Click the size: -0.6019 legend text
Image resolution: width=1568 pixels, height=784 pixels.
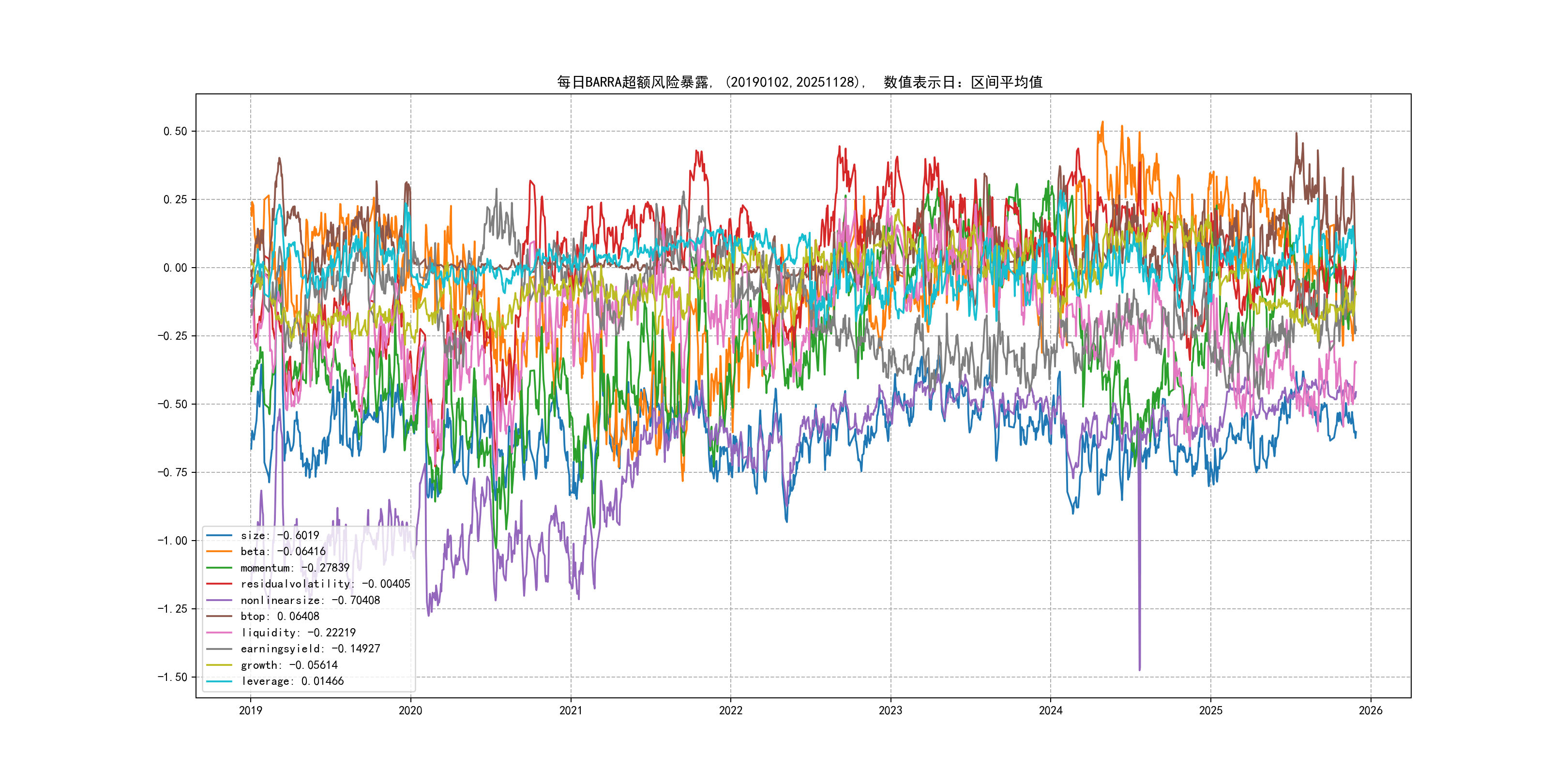tap(279, 535)
